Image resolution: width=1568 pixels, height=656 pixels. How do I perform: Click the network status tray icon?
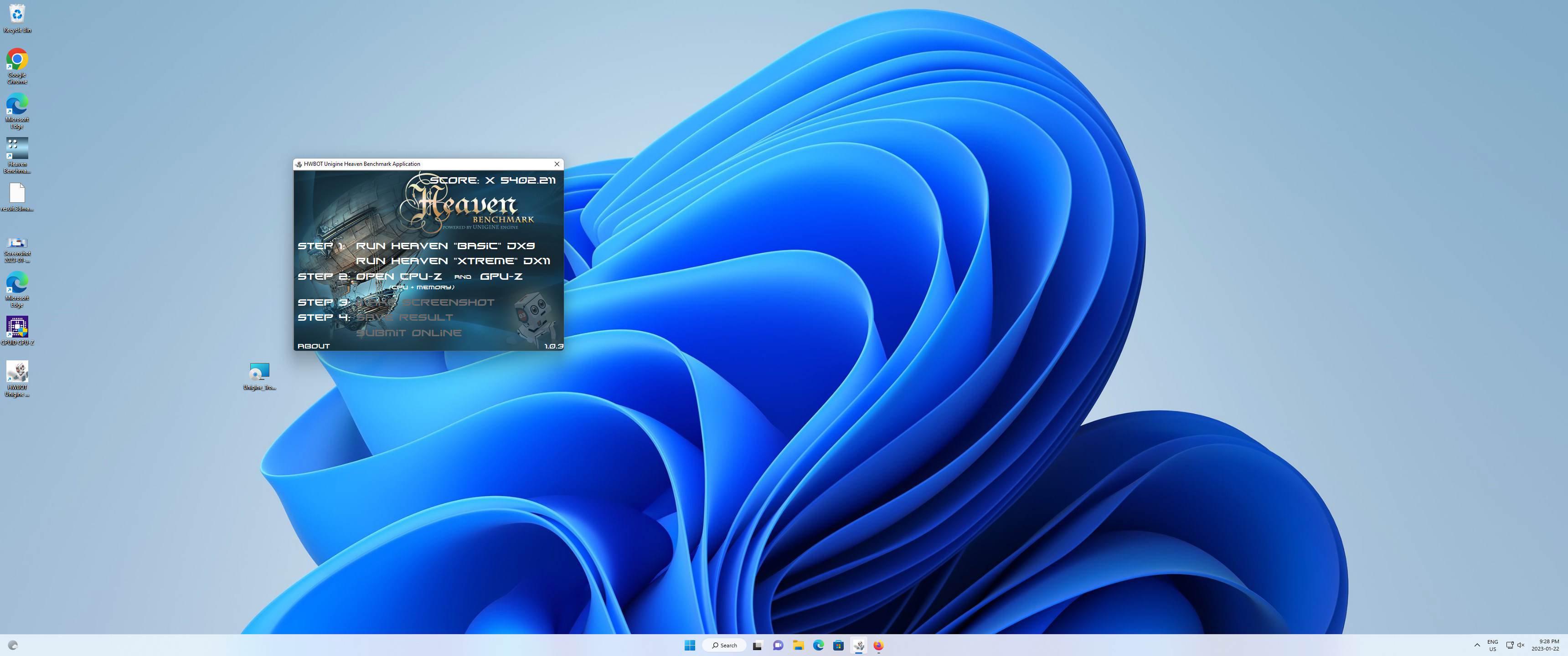1510,645
